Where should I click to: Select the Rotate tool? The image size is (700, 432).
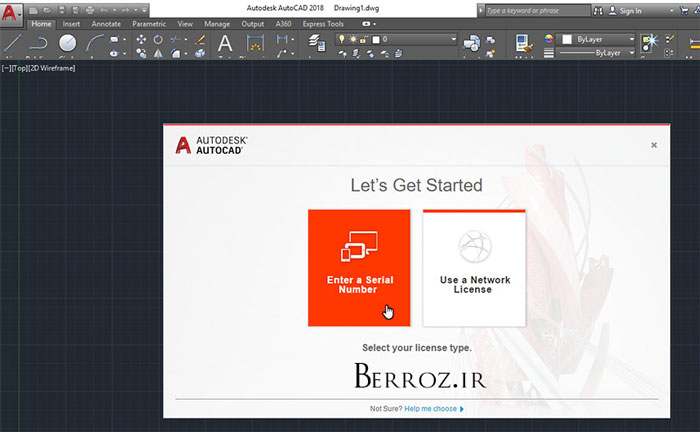158,39
